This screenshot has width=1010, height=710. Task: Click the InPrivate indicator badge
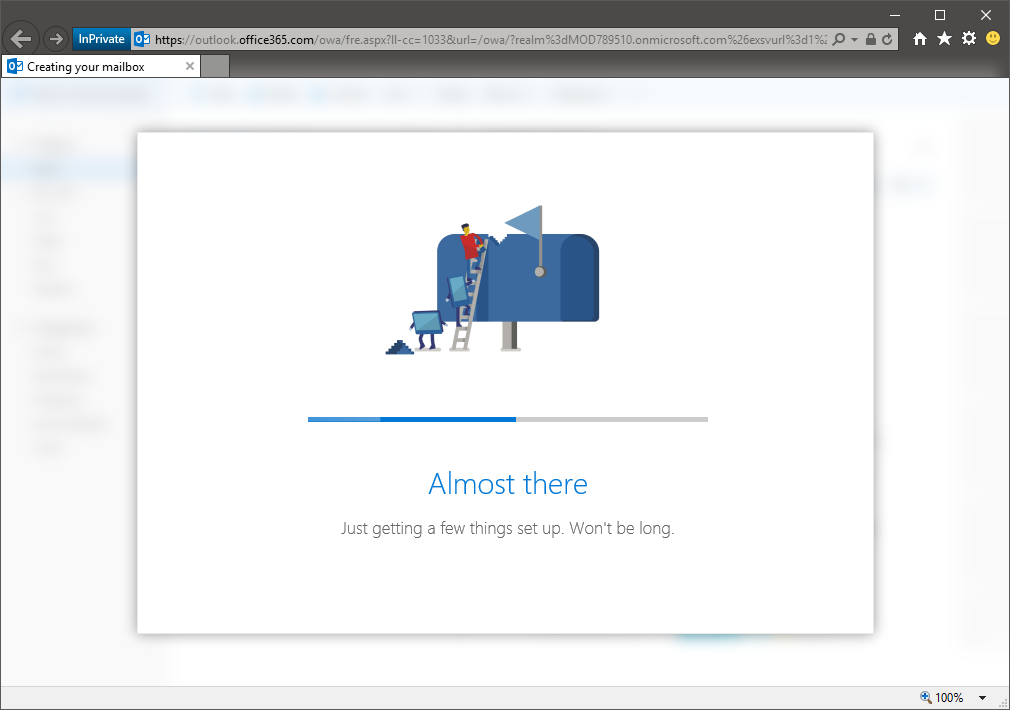[x=101, y=39]
